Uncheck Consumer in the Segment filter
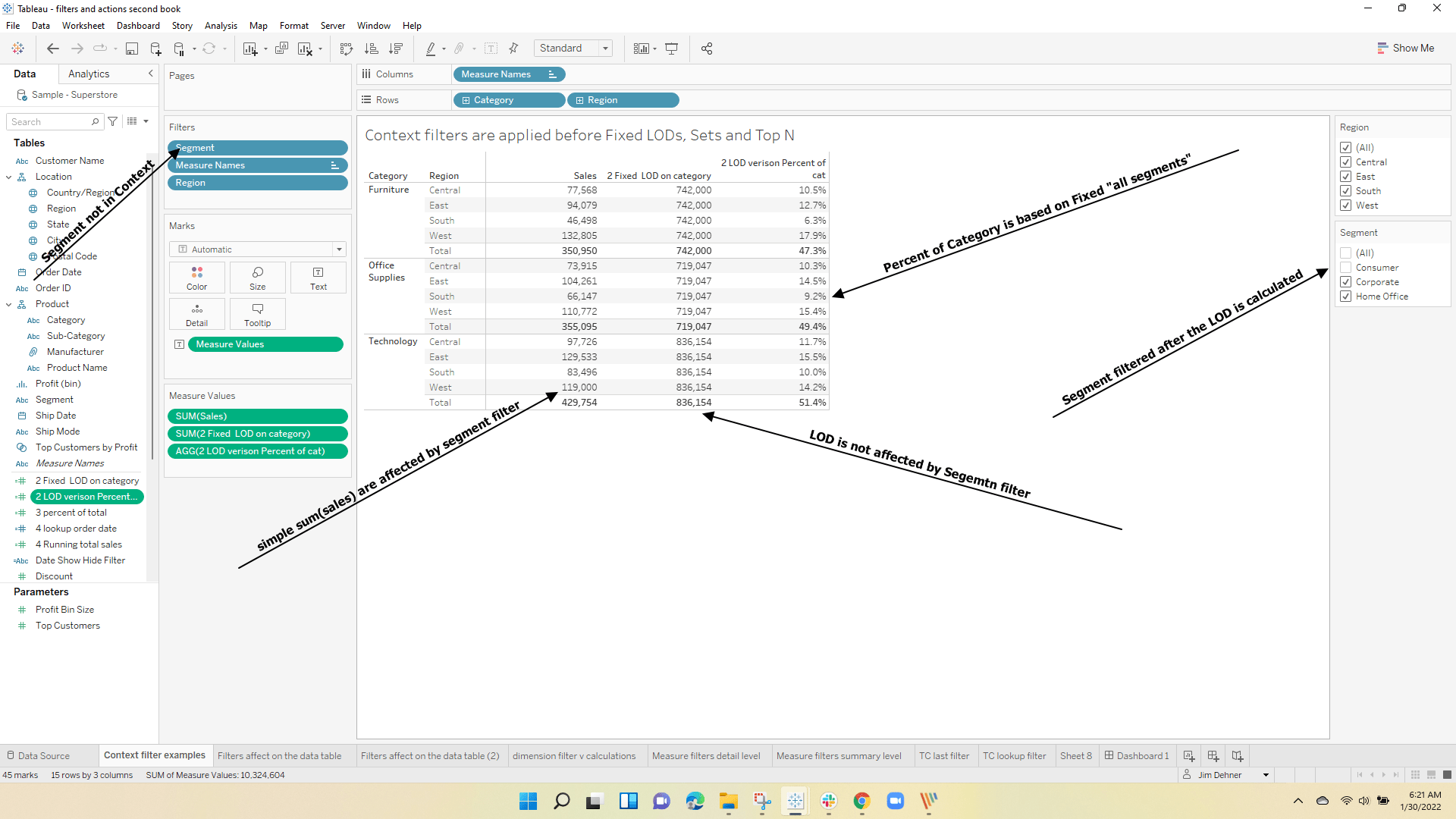Screen dimensions: 1456x819 point(1347,267)
